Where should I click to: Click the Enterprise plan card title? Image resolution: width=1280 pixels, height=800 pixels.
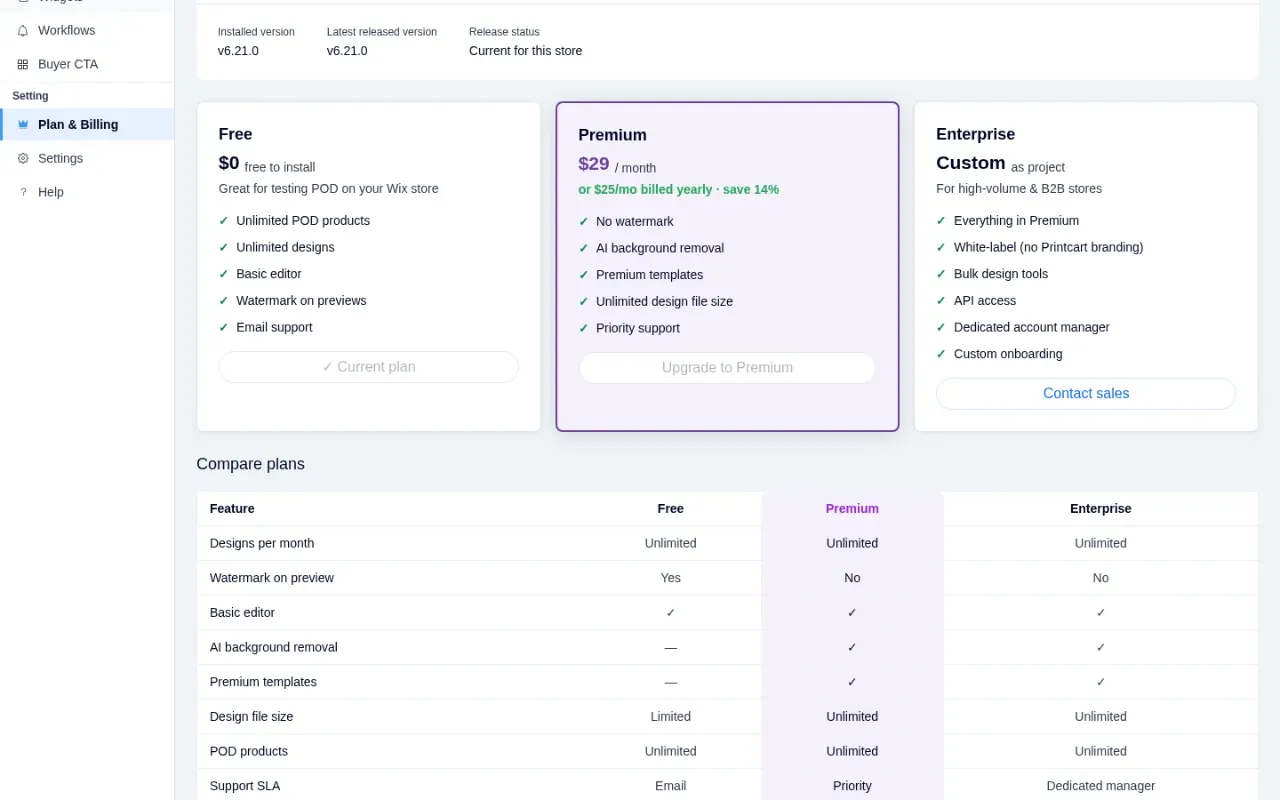[x=975, y=134]
